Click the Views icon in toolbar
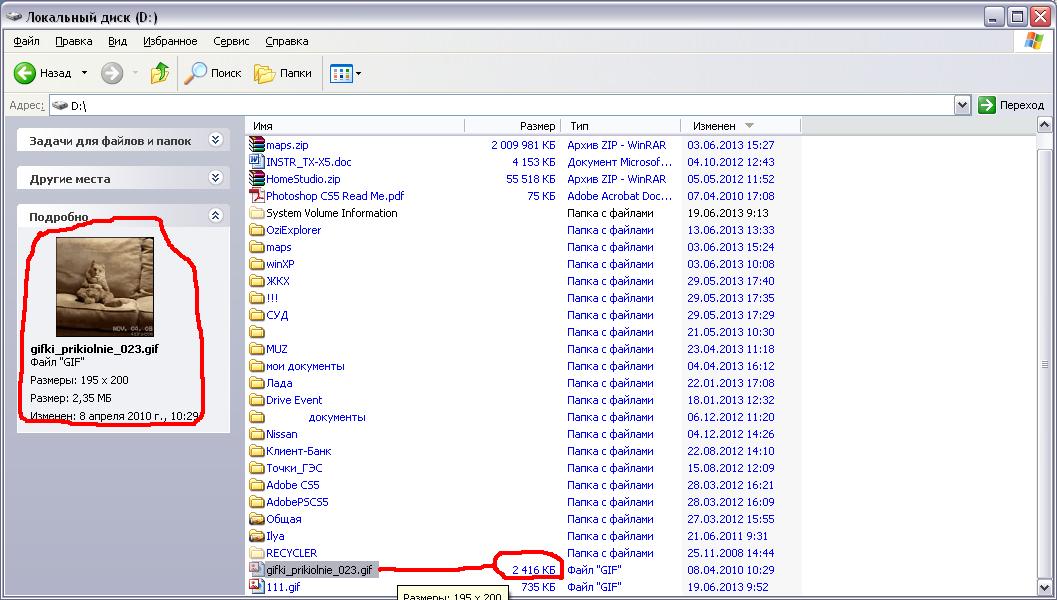1057x600 pixels. [341, 73]
